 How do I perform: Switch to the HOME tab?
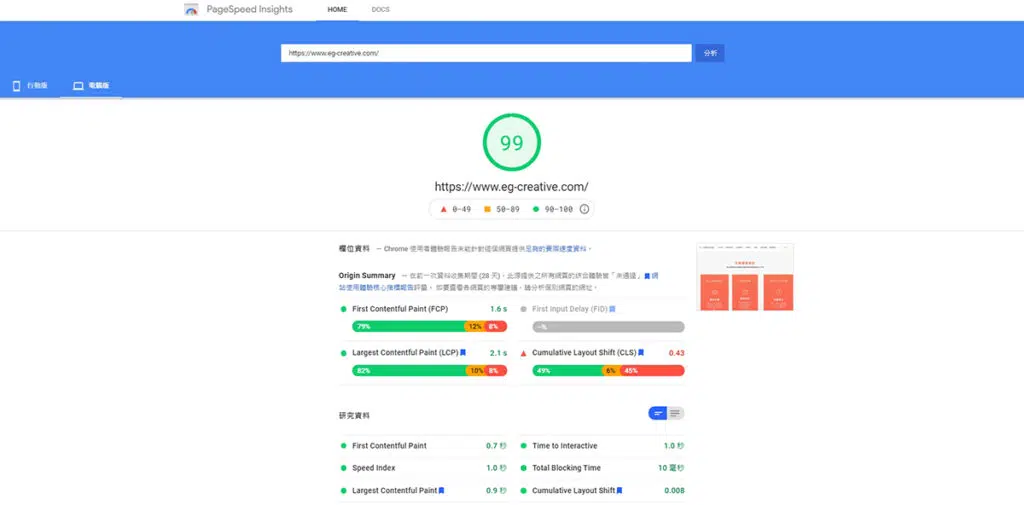pyautogui.click(x=338, y=10)
